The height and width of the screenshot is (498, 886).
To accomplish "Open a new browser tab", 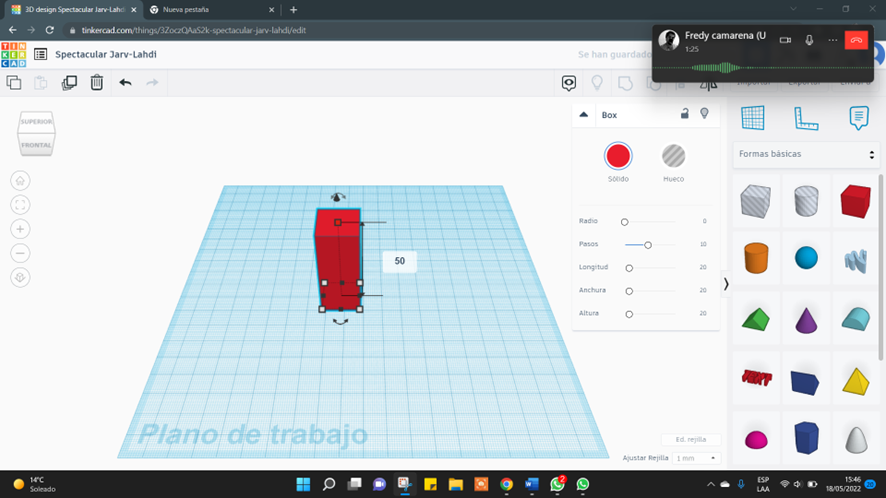I will (293, 10).
